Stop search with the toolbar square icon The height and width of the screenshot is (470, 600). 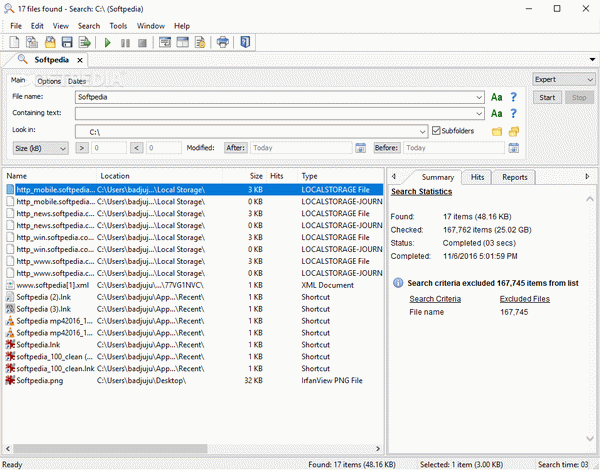[142, 43]
